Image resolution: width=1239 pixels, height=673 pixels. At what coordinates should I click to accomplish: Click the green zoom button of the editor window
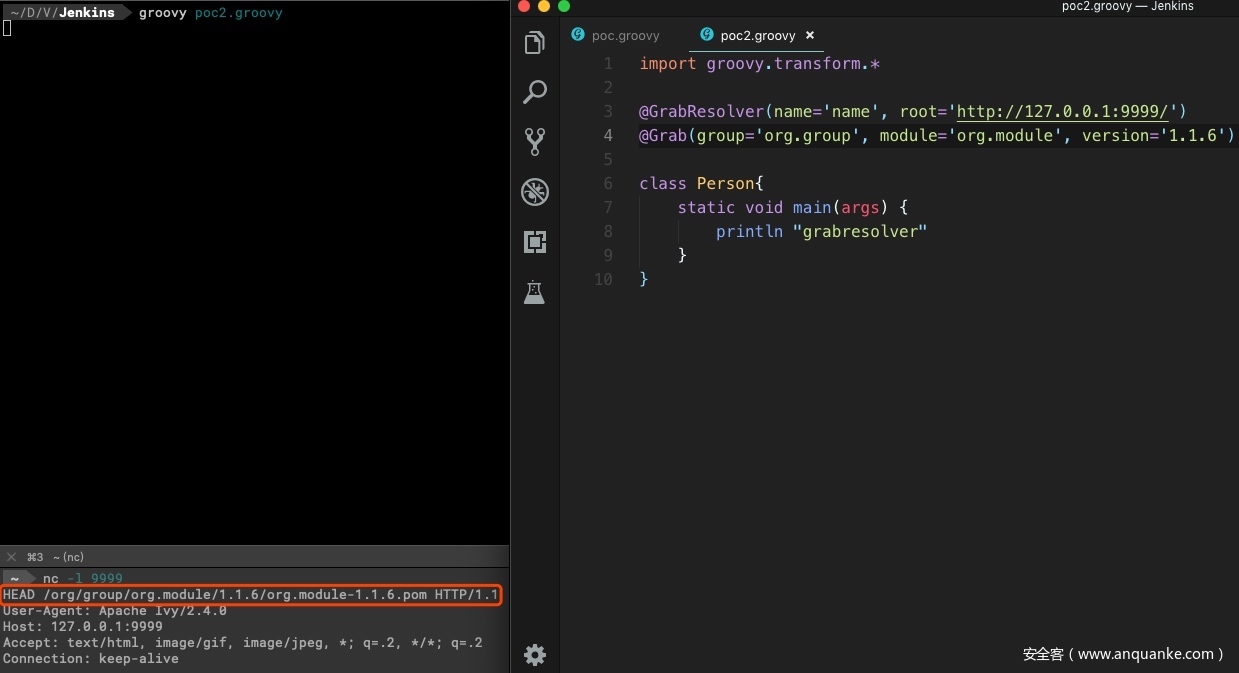564,6
